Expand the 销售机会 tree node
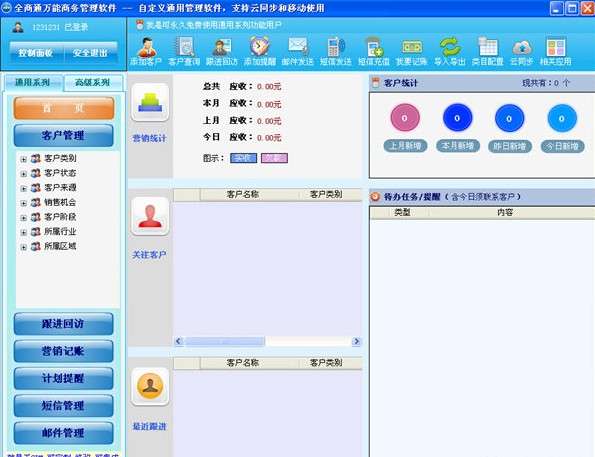 pos(24,203)
